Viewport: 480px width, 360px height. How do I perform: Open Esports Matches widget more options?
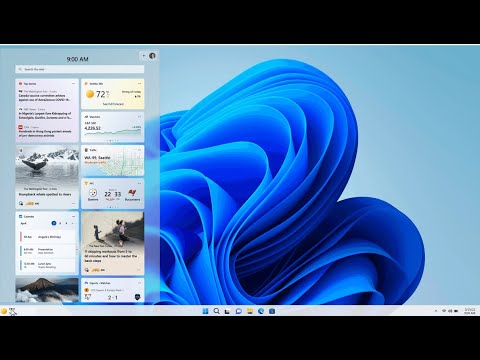139,283
